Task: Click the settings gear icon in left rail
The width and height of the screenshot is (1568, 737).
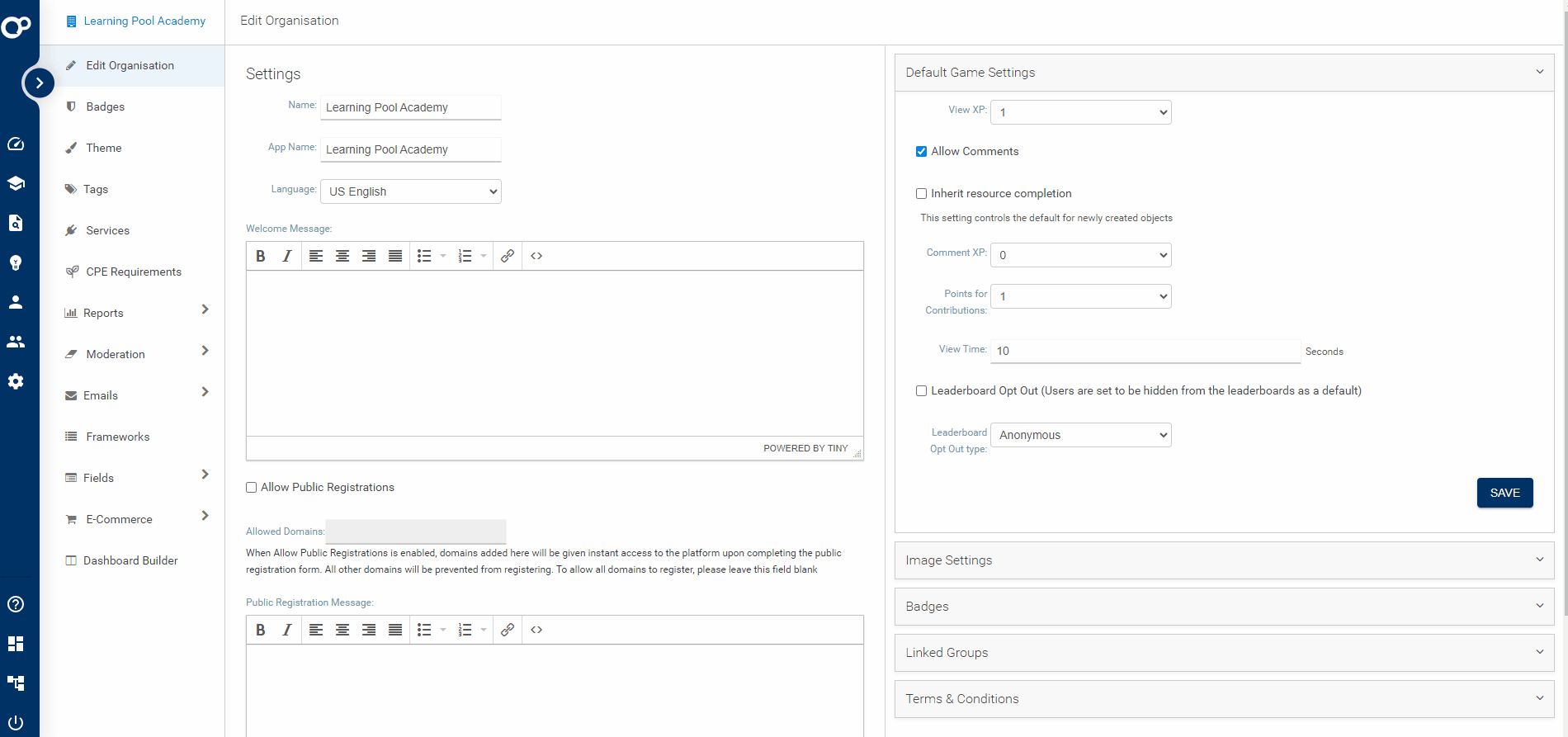Action: 16,381
